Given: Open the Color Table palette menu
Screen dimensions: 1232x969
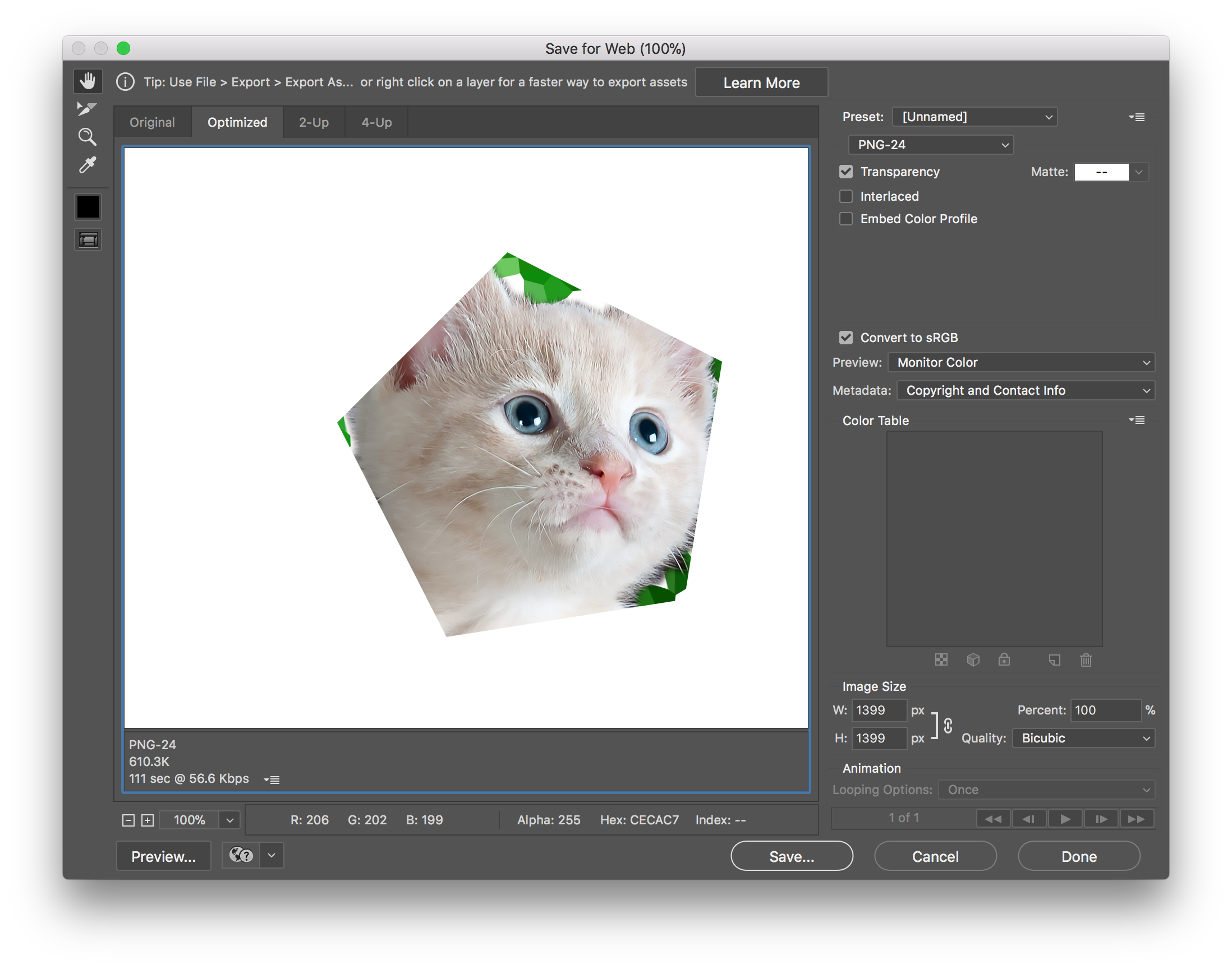Looking at the screenshot, I should 1137,421.
